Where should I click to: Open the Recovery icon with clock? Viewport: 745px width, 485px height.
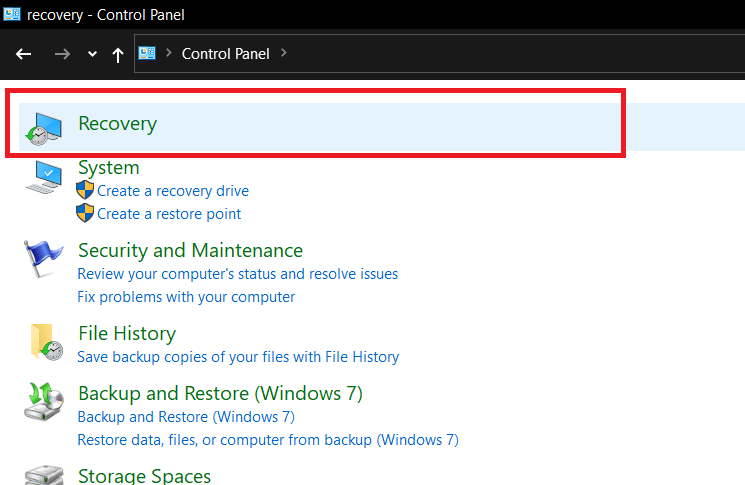pos(44,129)
